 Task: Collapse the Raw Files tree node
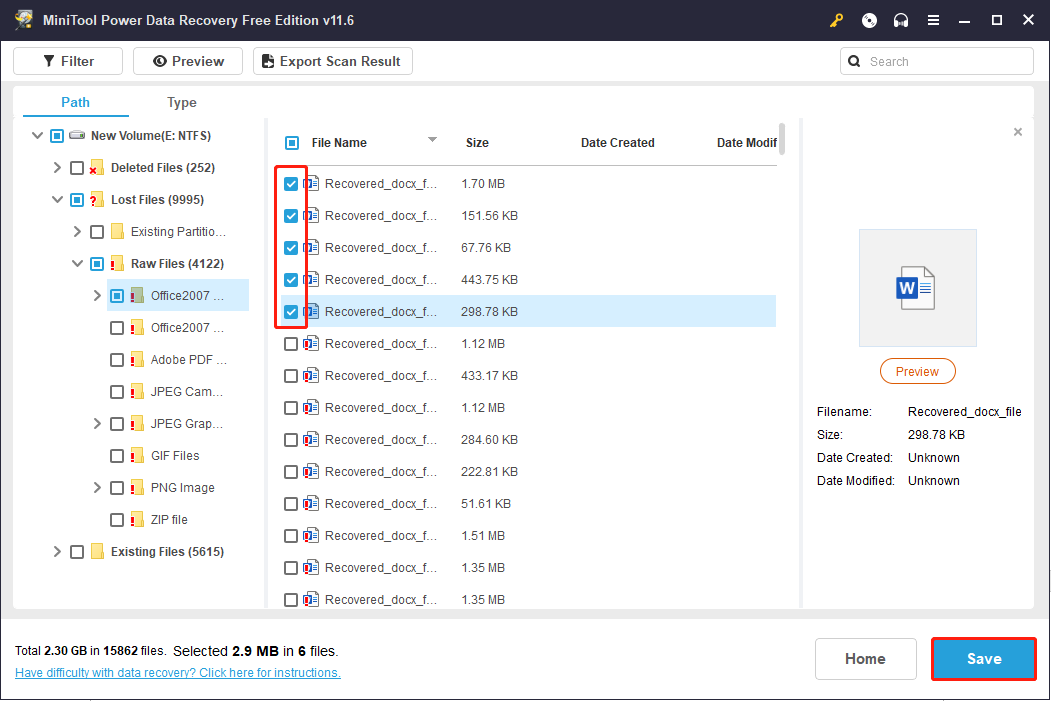77,263
